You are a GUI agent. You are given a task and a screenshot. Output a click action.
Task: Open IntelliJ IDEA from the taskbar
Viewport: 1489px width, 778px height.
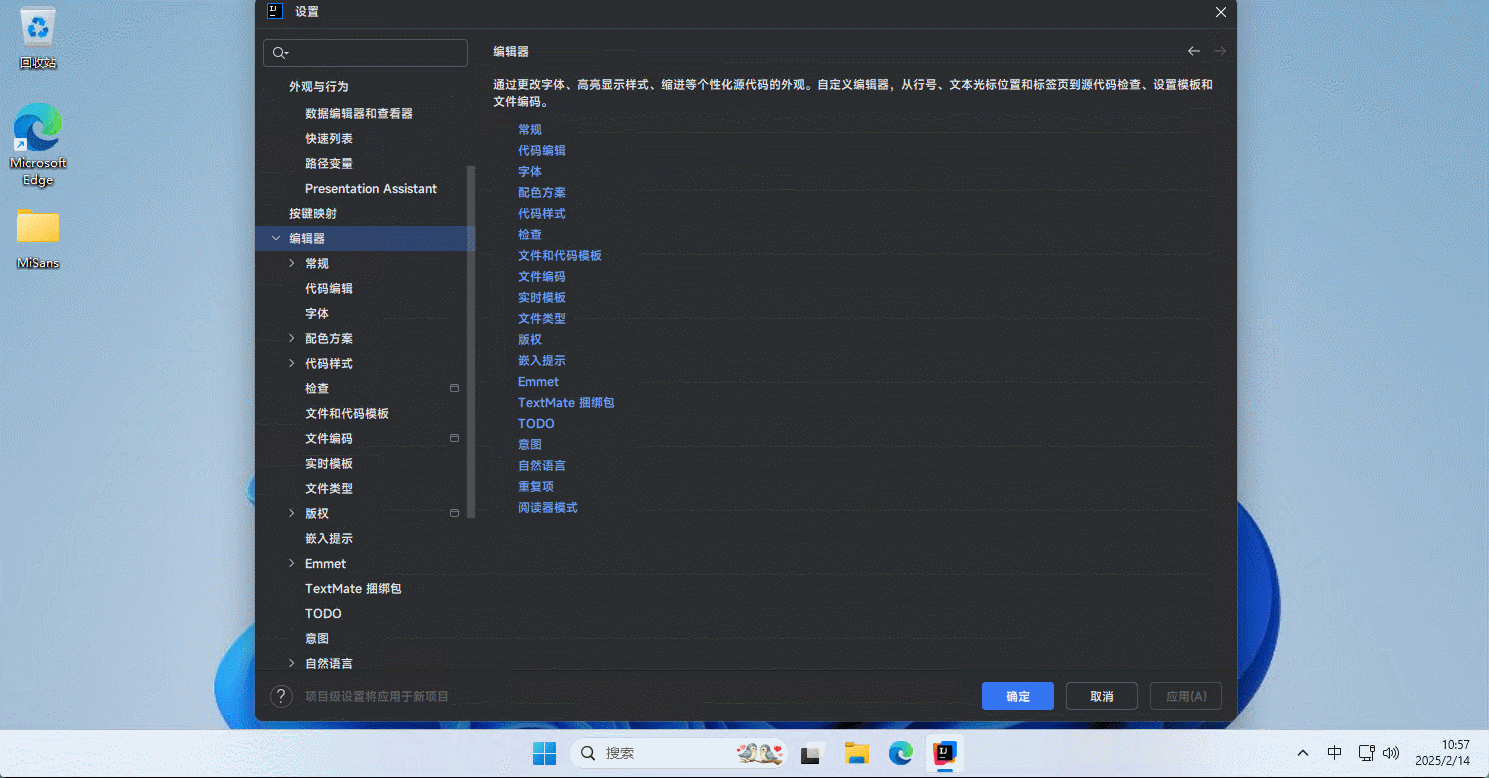[944, 753]
